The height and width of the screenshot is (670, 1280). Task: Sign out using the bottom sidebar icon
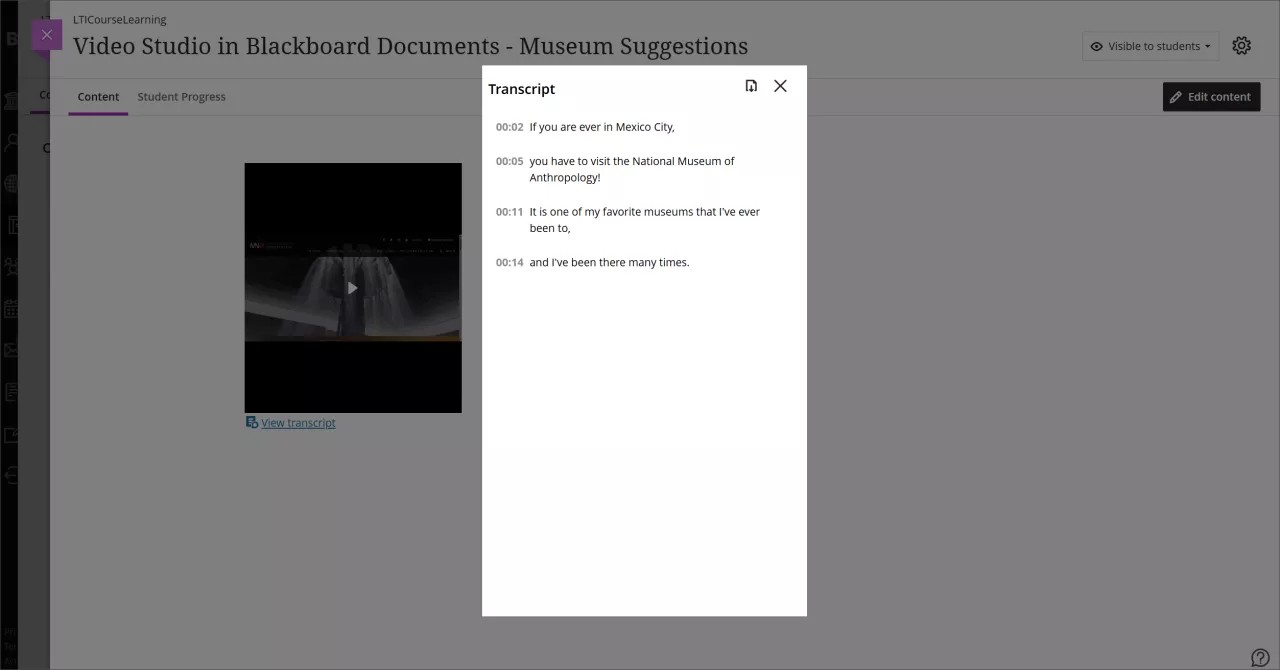11,476
